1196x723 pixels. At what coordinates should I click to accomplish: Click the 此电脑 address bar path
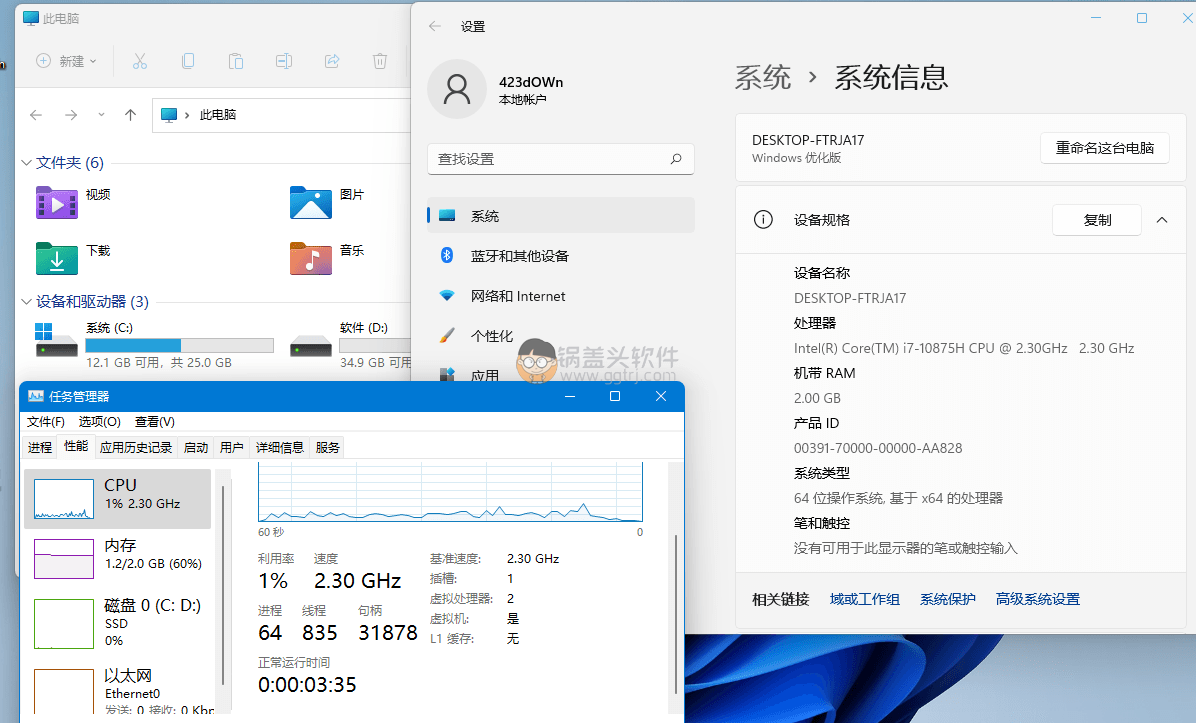point(218,114)
